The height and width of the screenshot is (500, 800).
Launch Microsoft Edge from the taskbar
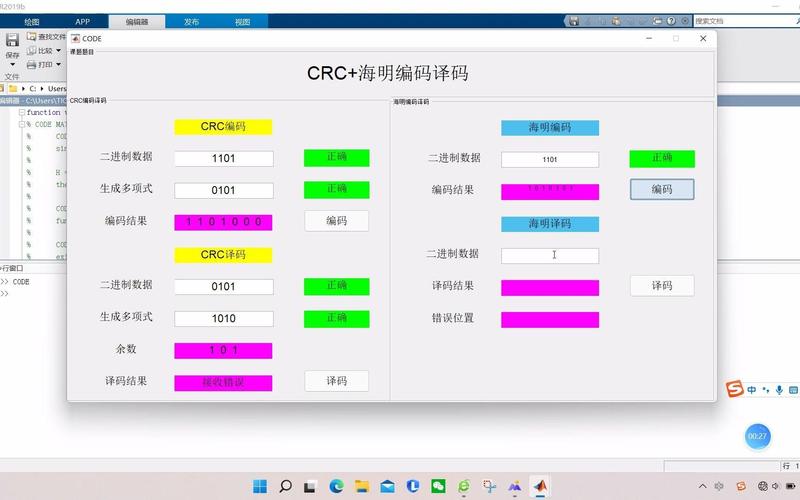[336, 486]
